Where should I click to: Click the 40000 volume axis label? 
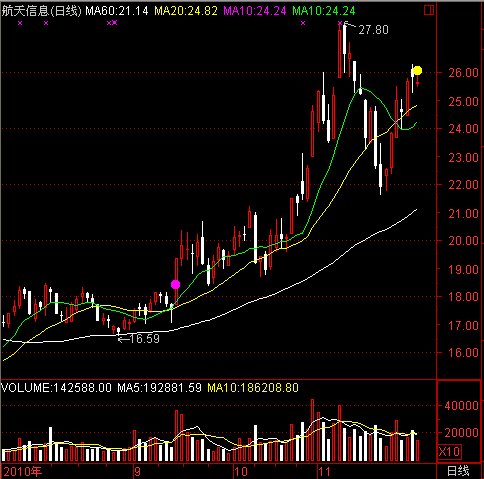pyautogui.click(x=462, y=406)
